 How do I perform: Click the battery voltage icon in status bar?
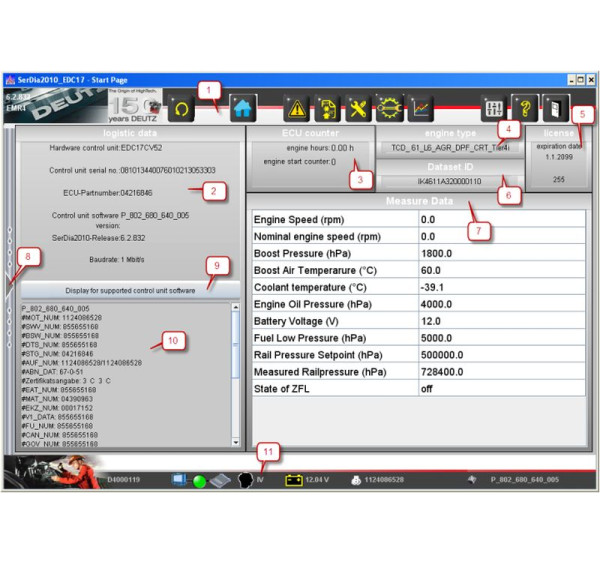tap(294, 480)
